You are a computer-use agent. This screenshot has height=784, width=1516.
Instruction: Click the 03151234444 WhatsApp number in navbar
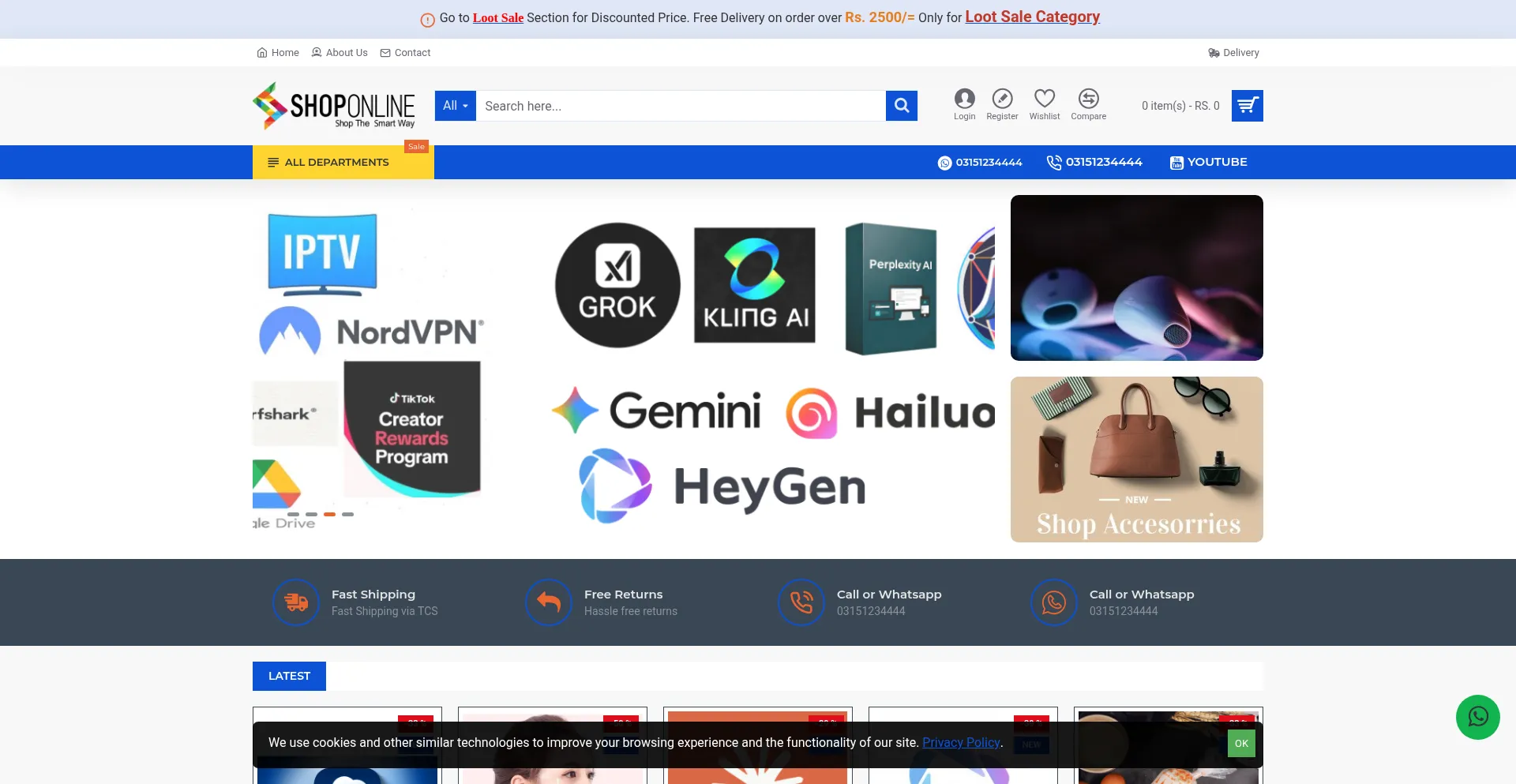(989, 163)
